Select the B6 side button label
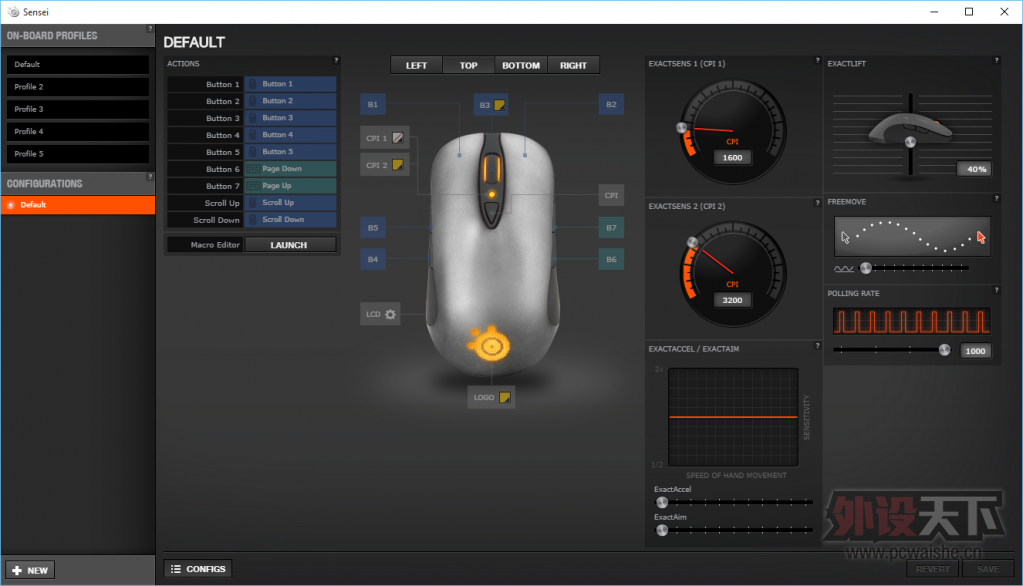This screenshot has height=586, width=1023. coord(611,259)
